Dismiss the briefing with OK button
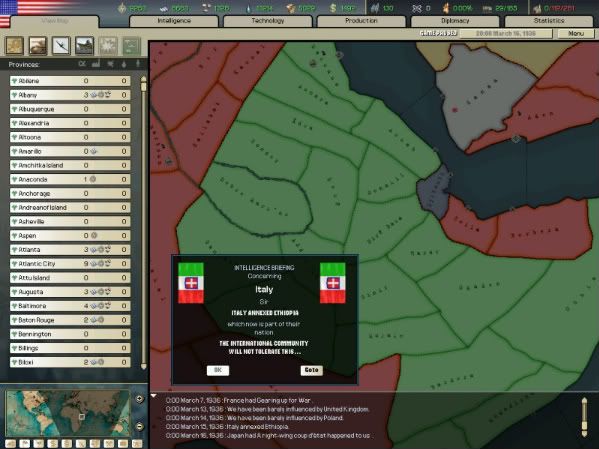 pos(218,370)
